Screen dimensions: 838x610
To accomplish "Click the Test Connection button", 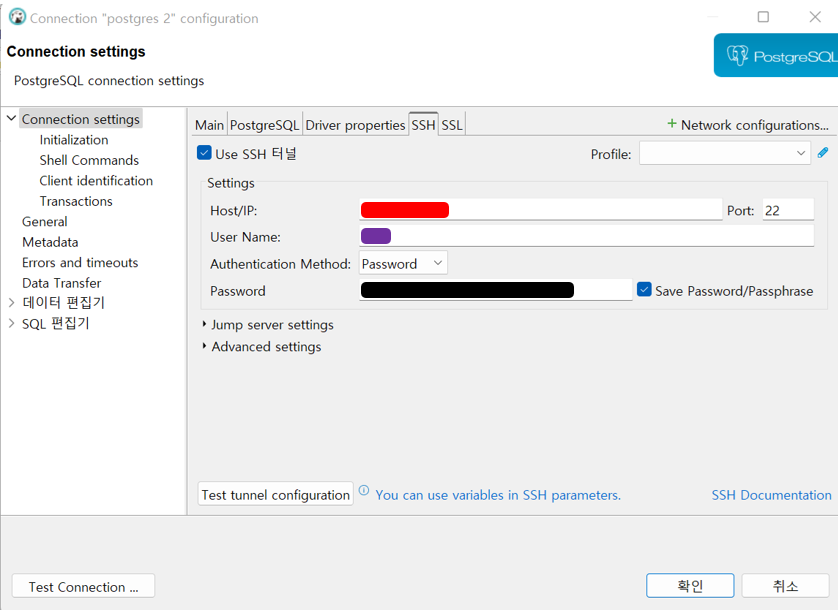I will 83,586.
